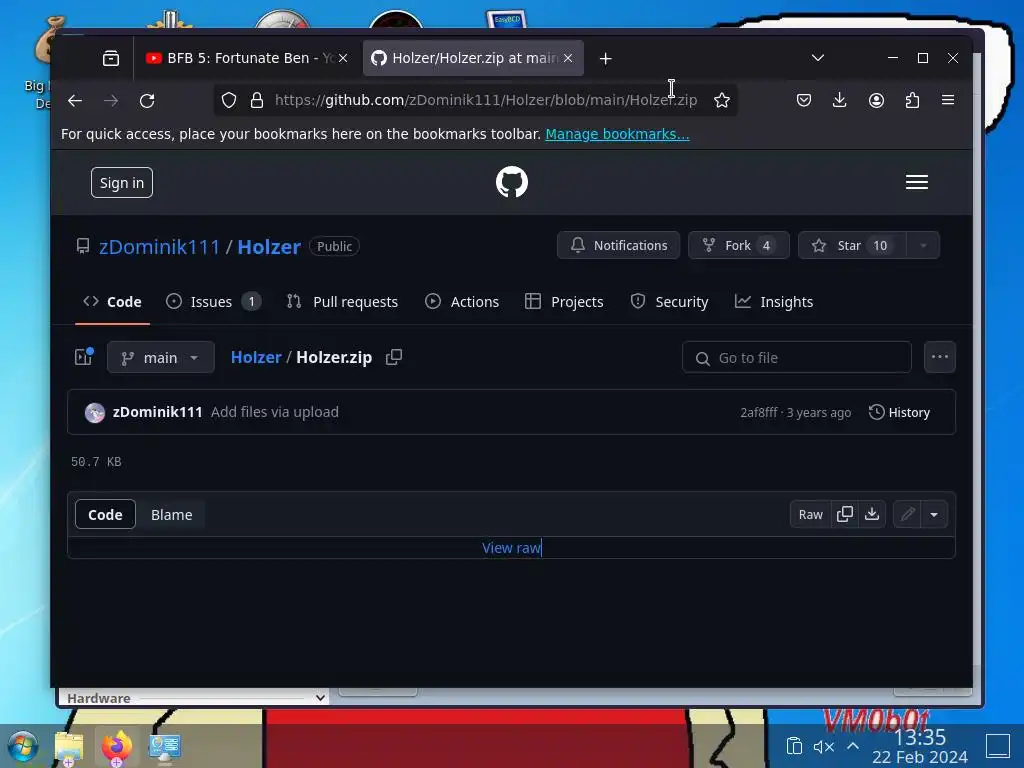The image size is (1024, 768).
Task: Bookmark this page with star icon
Action: [722, 100]
